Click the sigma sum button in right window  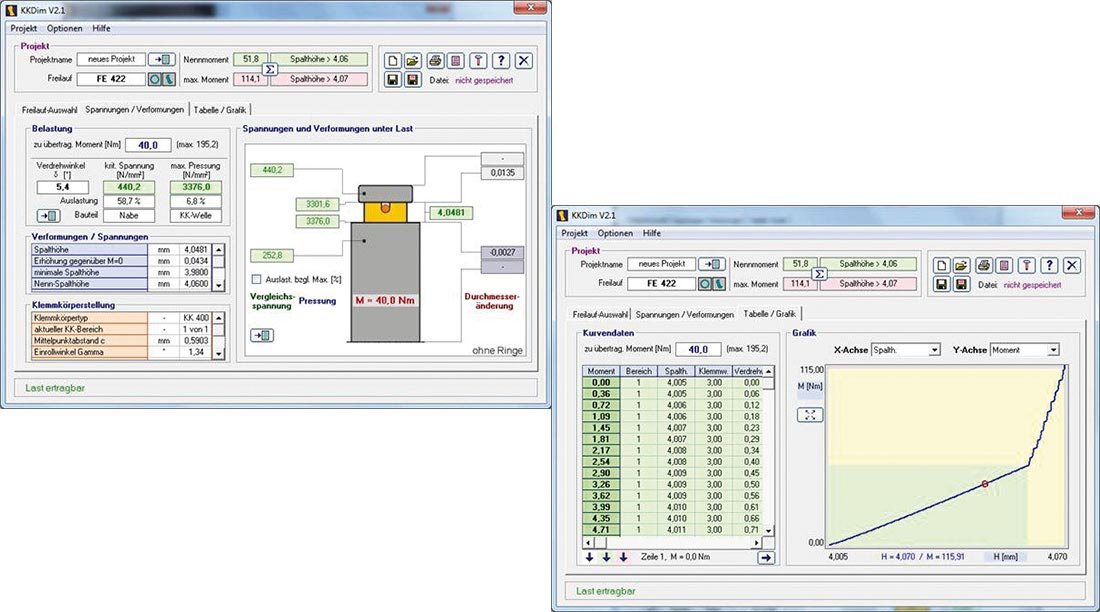pos(819,274)
